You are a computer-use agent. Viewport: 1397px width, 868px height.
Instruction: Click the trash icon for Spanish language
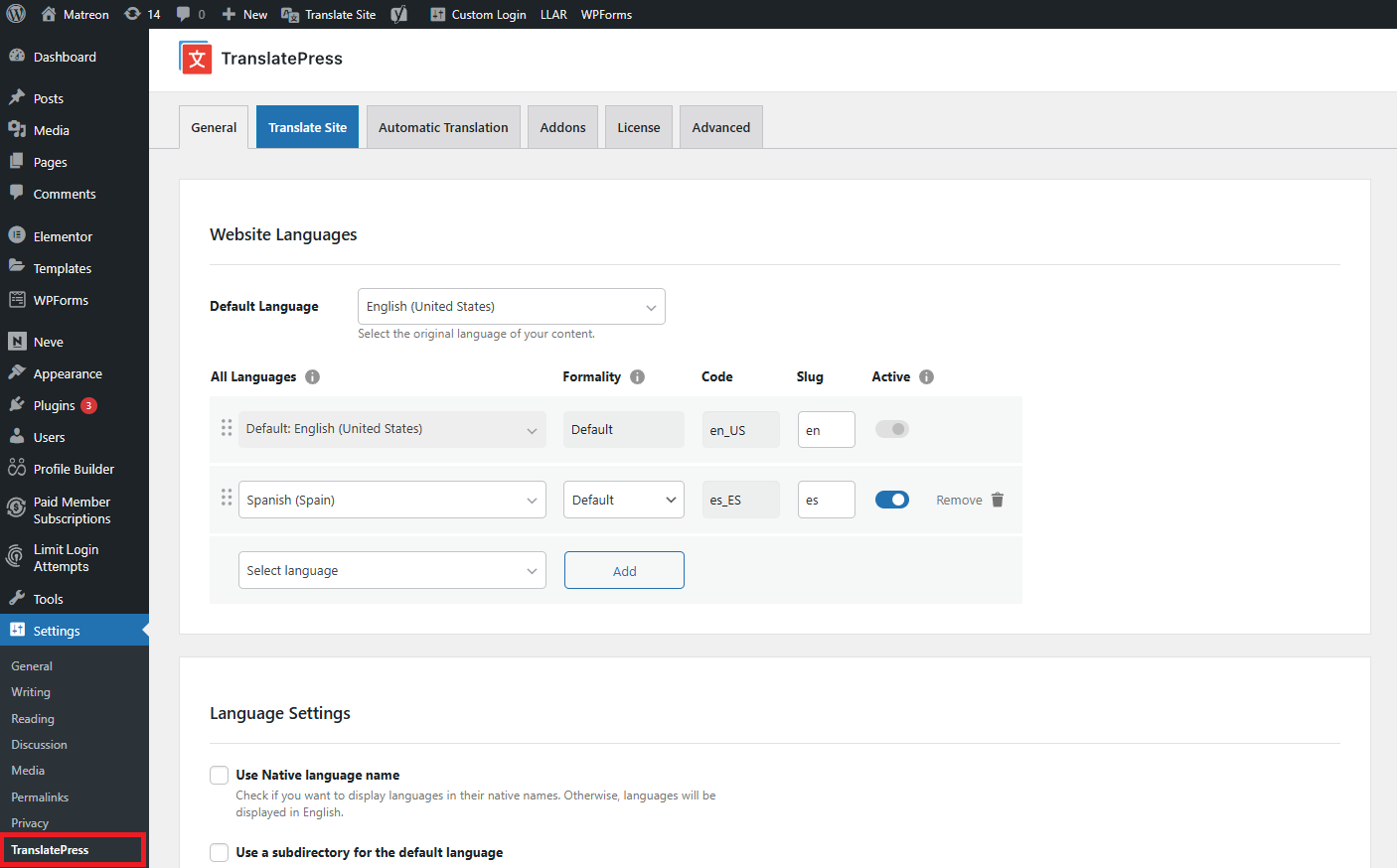[998, 500]
